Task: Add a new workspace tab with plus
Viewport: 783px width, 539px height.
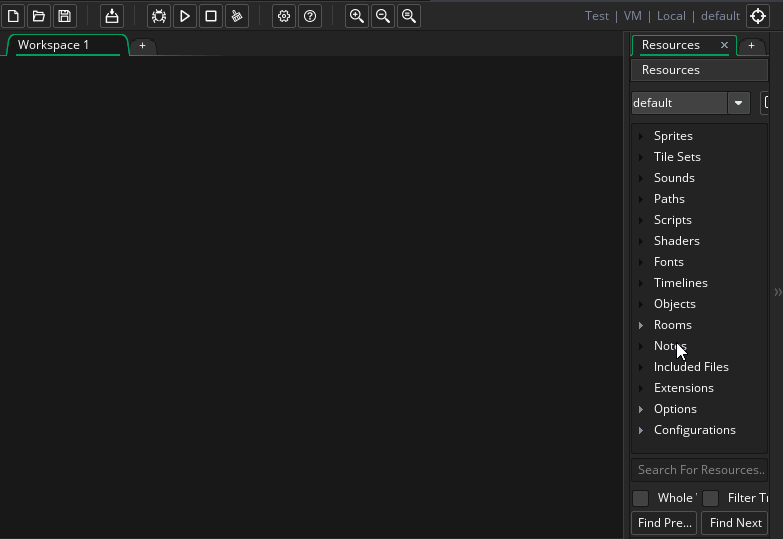Action: pos(142,45)
